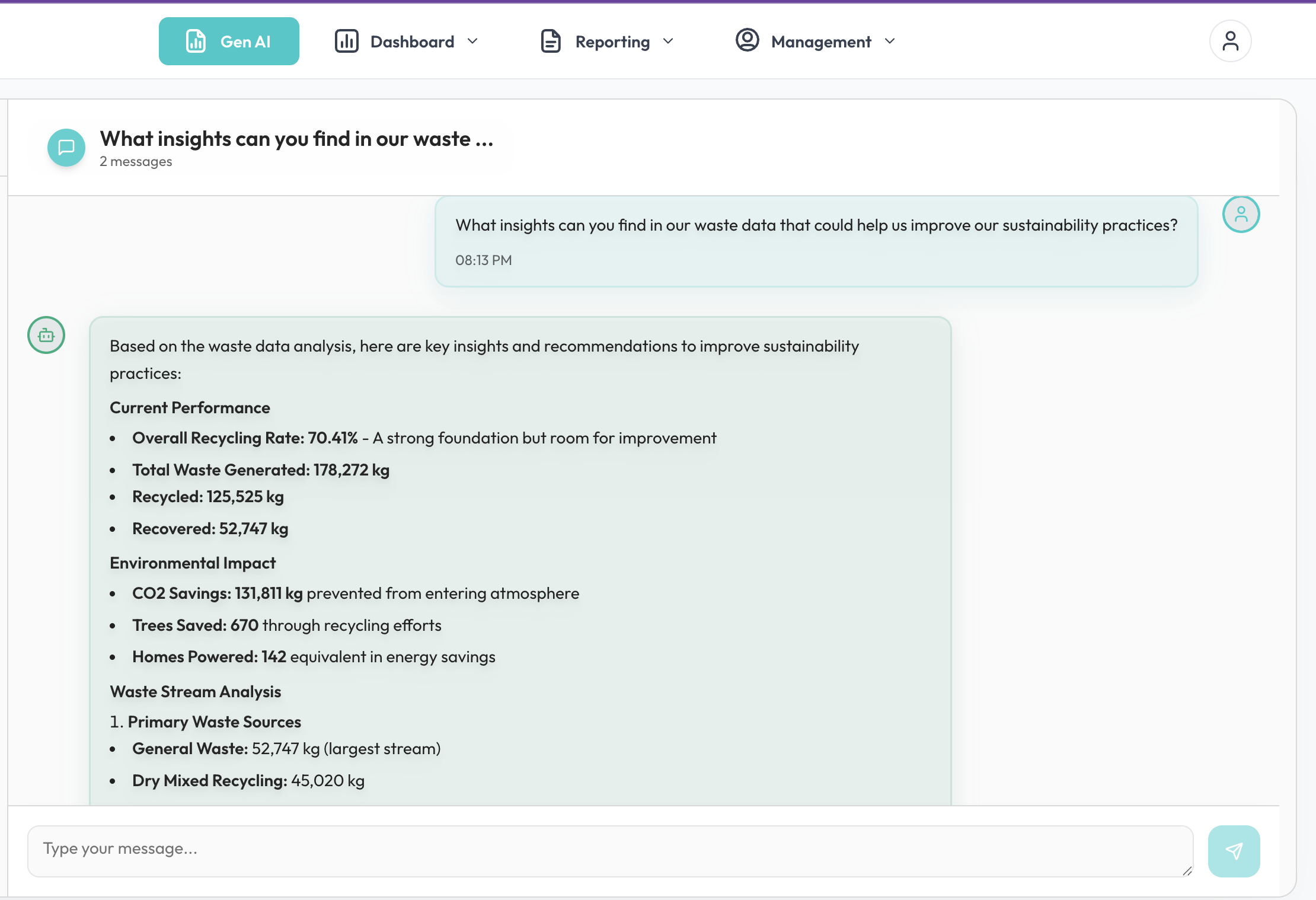Open the Reporting menu

(612, 42)
